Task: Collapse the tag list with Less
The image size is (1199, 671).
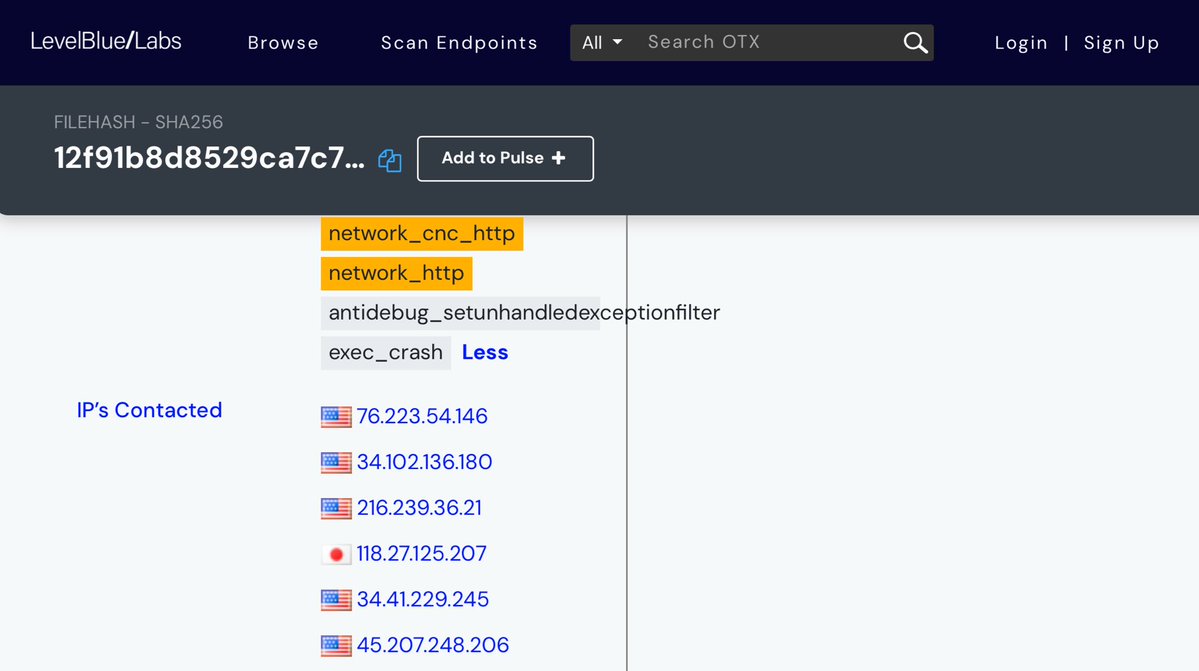Action: pos(485,353)
